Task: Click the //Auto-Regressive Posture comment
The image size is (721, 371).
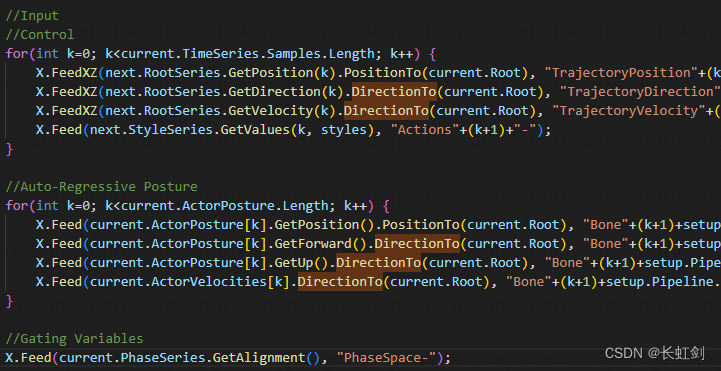Action: (x=101, y=187)
